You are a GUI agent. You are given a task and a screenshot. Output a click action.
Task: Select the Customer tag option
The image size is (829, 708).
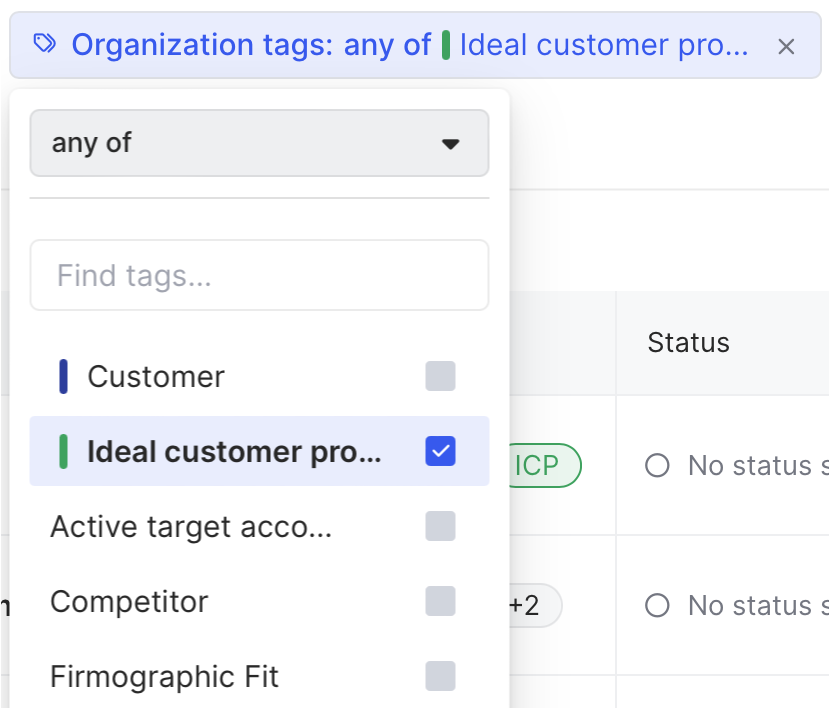pos(156,377)
